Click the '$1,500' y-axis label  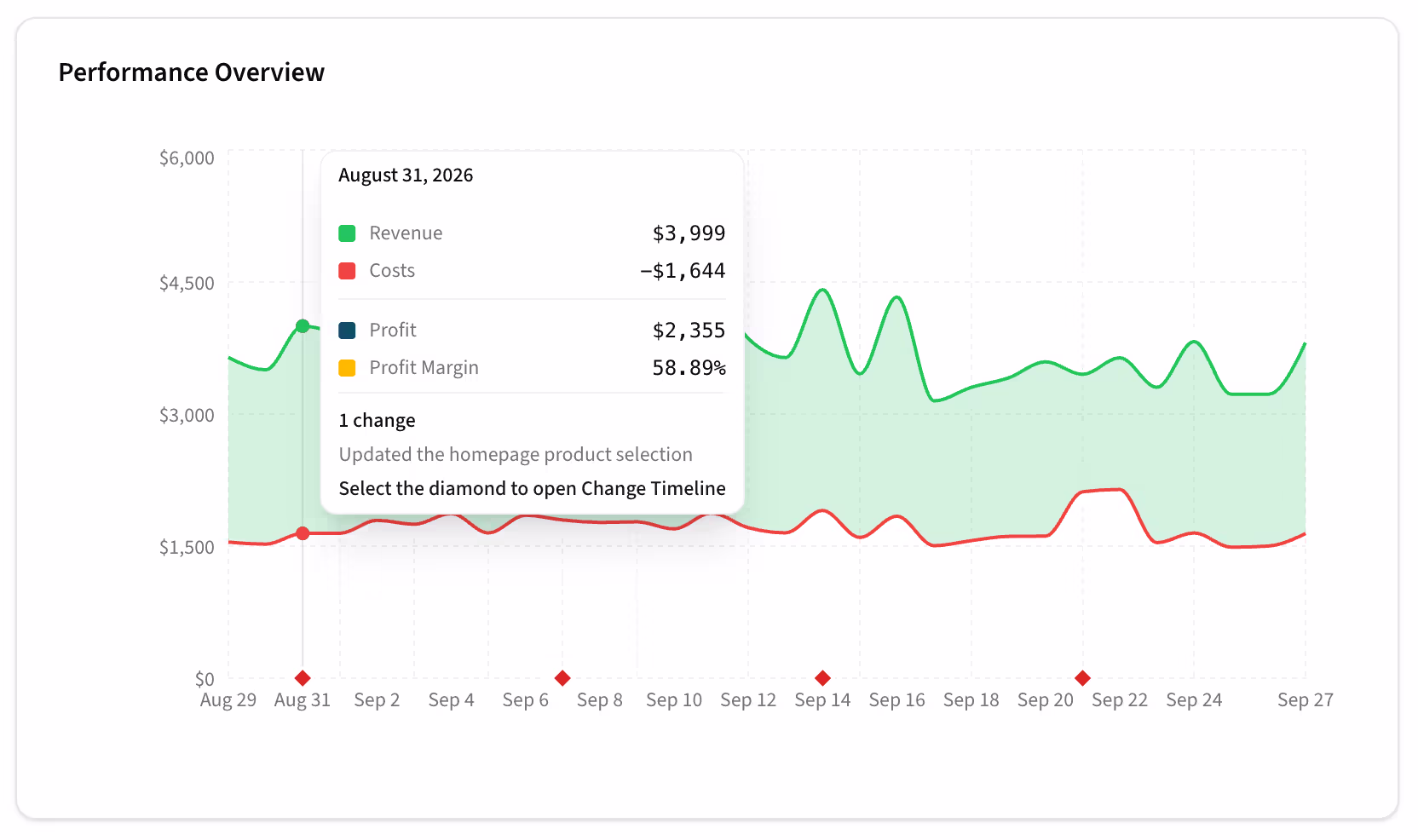(x=187, y=547)
